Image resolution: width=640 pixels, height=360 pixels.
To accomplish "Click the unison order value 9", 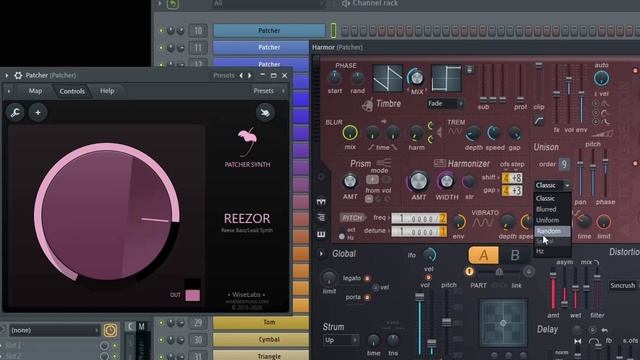I will pyautogui.click(x=564, y=164).
